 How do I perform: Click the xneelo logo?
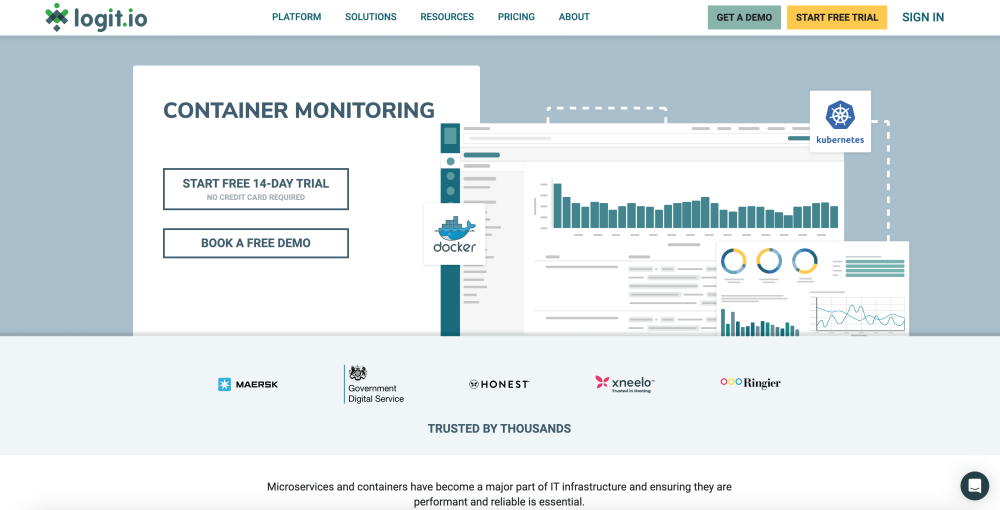click(624, 383)
